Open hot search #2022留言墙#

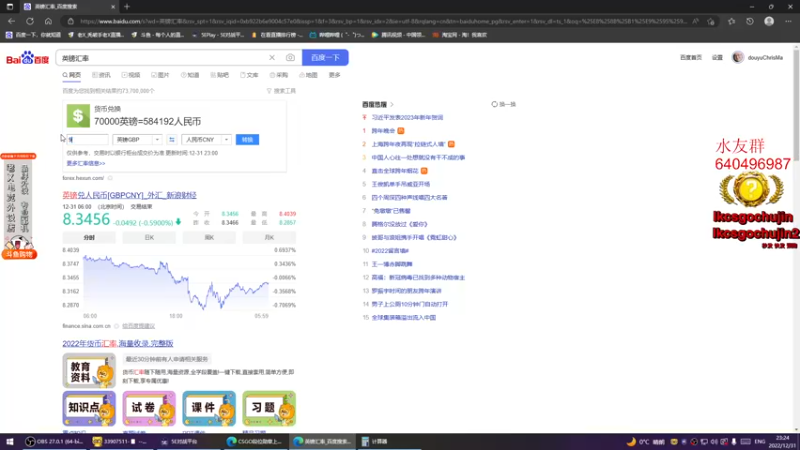(x=390, y=251)
